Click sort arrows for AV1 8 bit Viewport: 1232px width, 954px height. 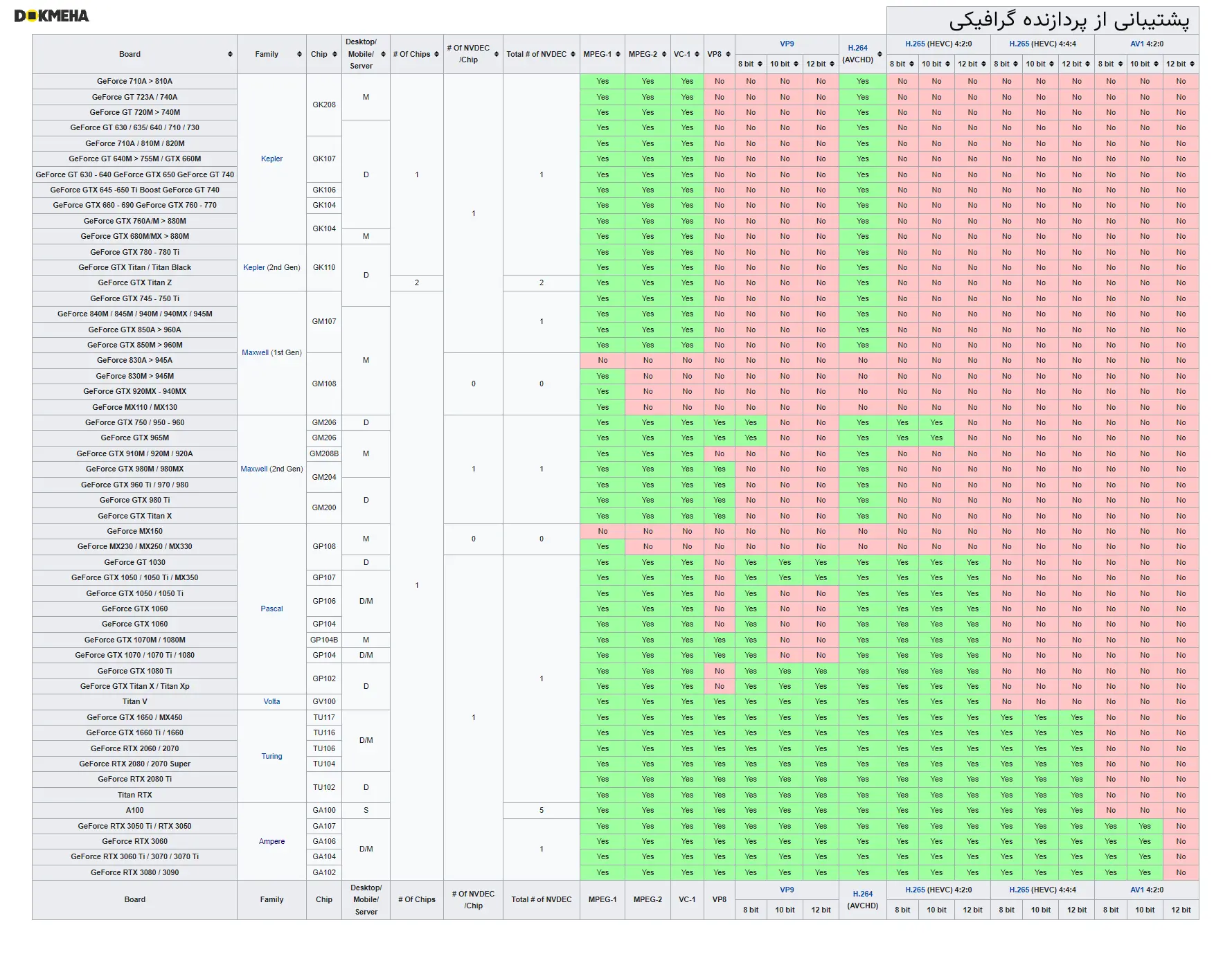click(1120, 64)
